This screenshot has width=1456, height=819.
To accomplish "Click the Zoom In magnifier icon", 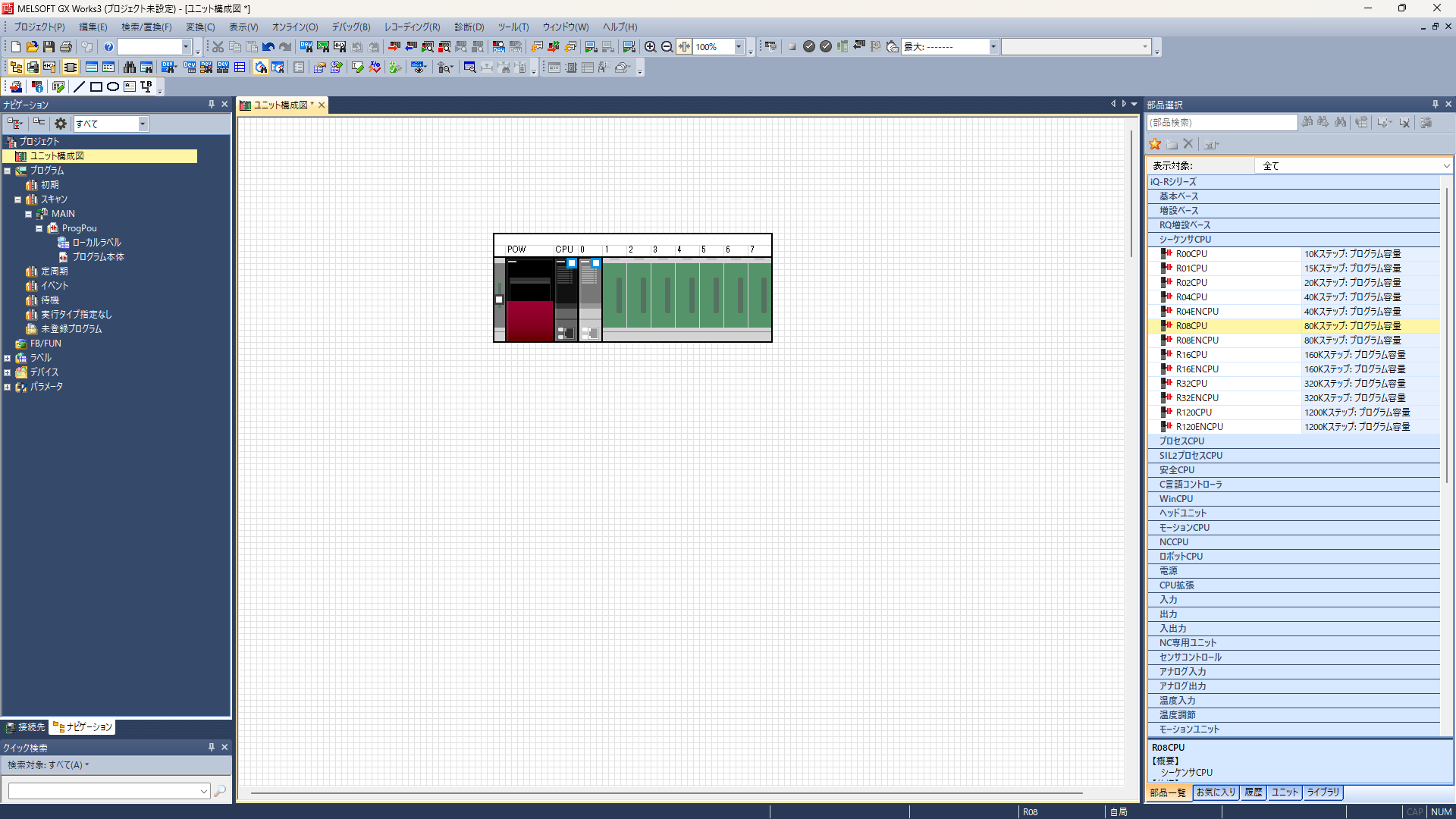I will 650,47.
